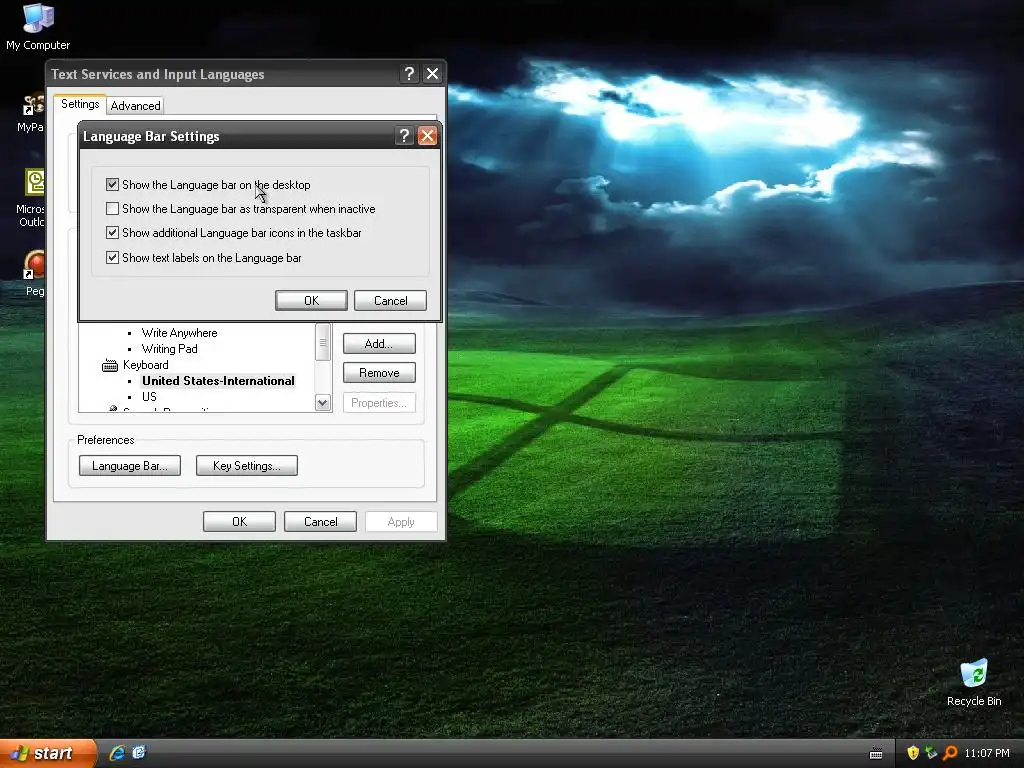Confirm Language Bar Settings with OK

312,300
